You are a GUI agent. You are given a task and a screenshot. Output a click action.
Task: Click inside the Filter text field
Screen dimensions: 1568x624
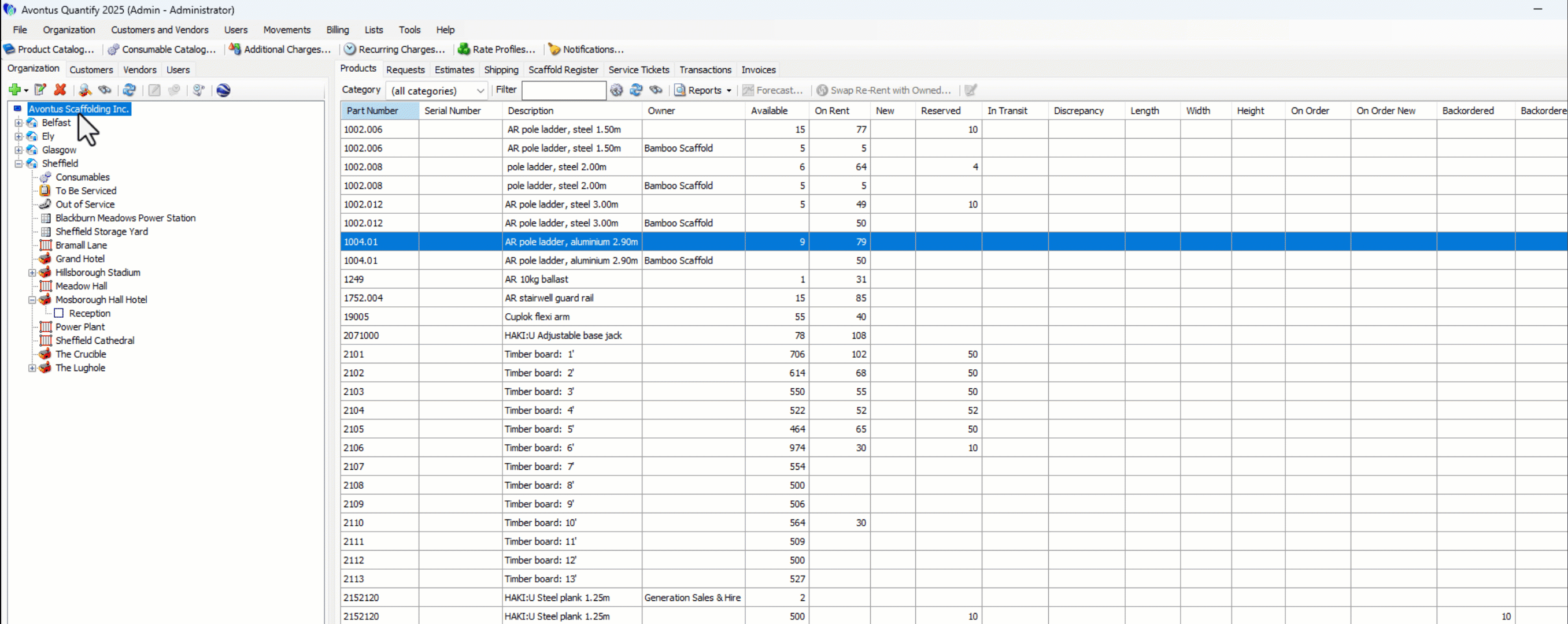(x=563, y=91)
